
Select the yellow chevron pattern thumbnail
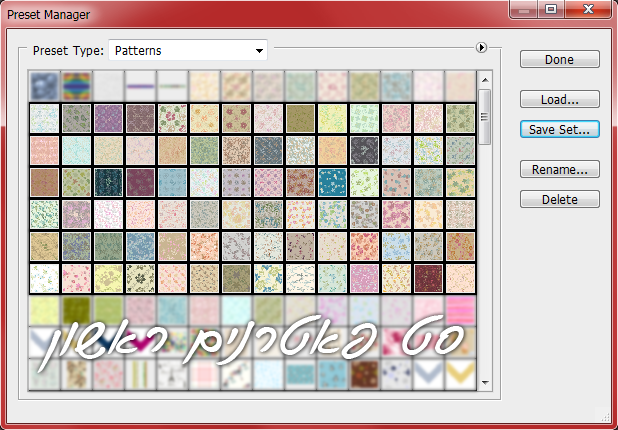tap(460, 374)
